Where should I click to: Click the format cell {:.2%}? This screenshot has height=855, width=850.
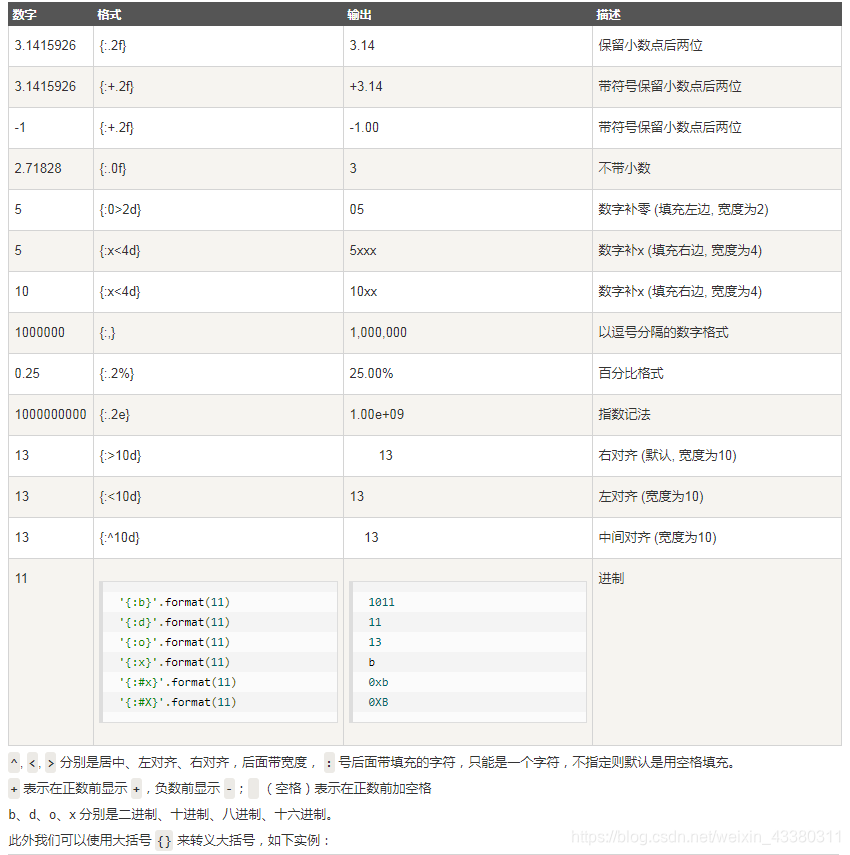click(x=117, y=374)
